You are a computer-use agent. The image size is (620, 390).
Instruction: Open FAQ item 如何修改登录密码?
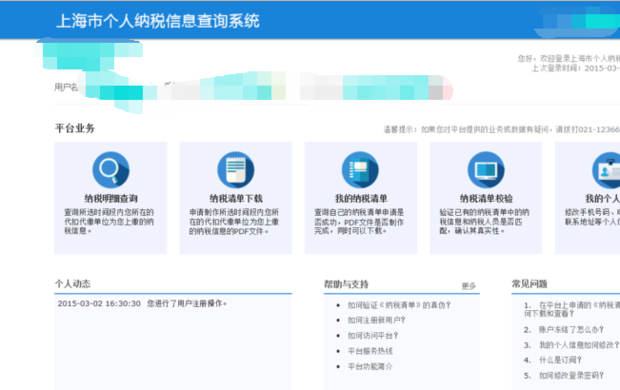[x=571, y=375]
